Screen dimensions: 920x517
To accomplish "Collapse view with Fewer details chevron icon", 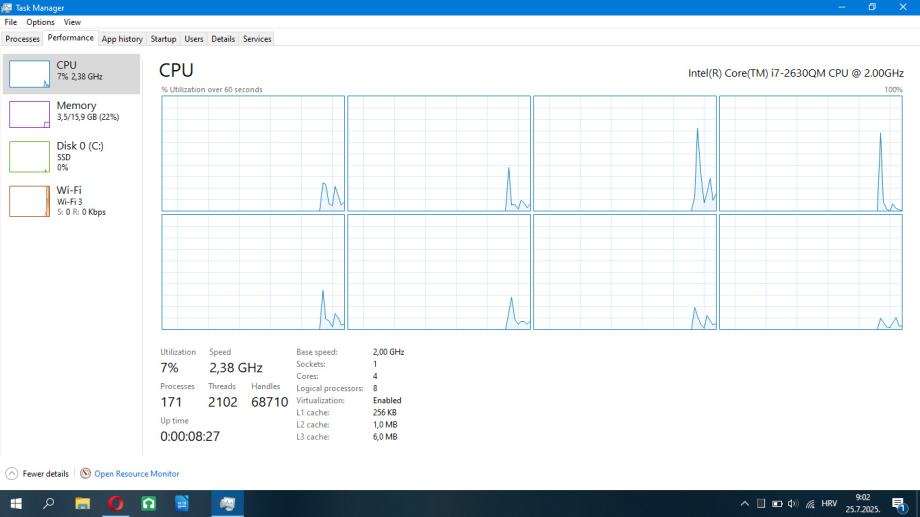I will click(12, 474).
